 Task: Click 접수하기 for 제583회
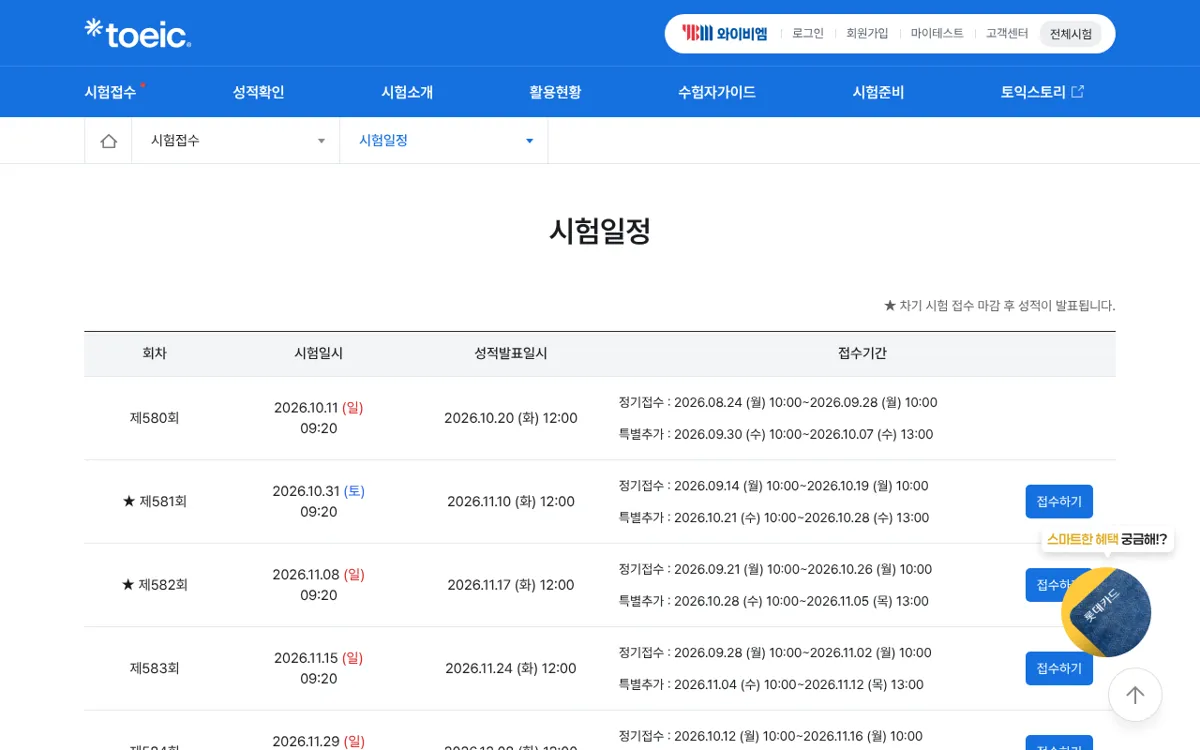point(1059,668)
